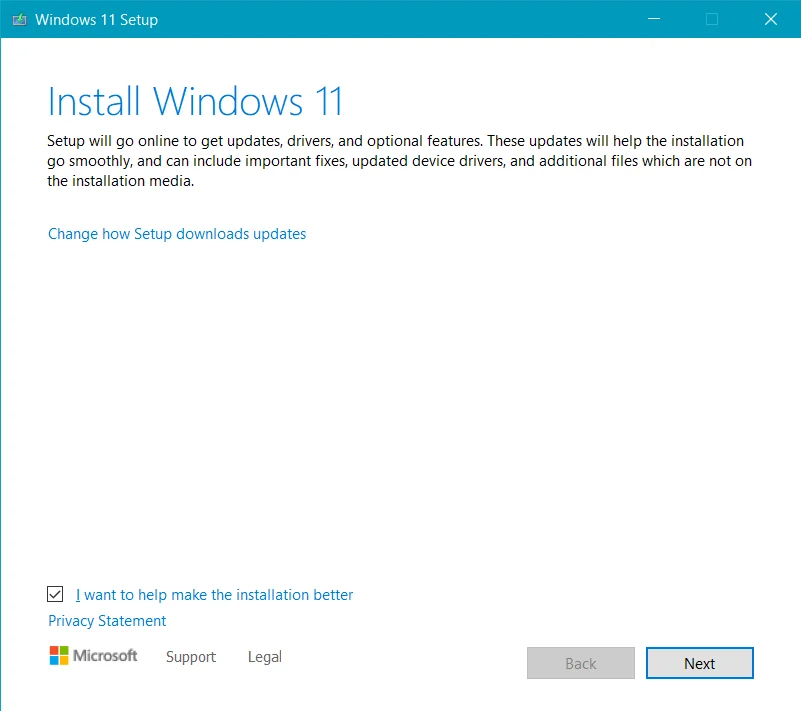
Task: Click the disabled maximize button
Action: [712, 19]
